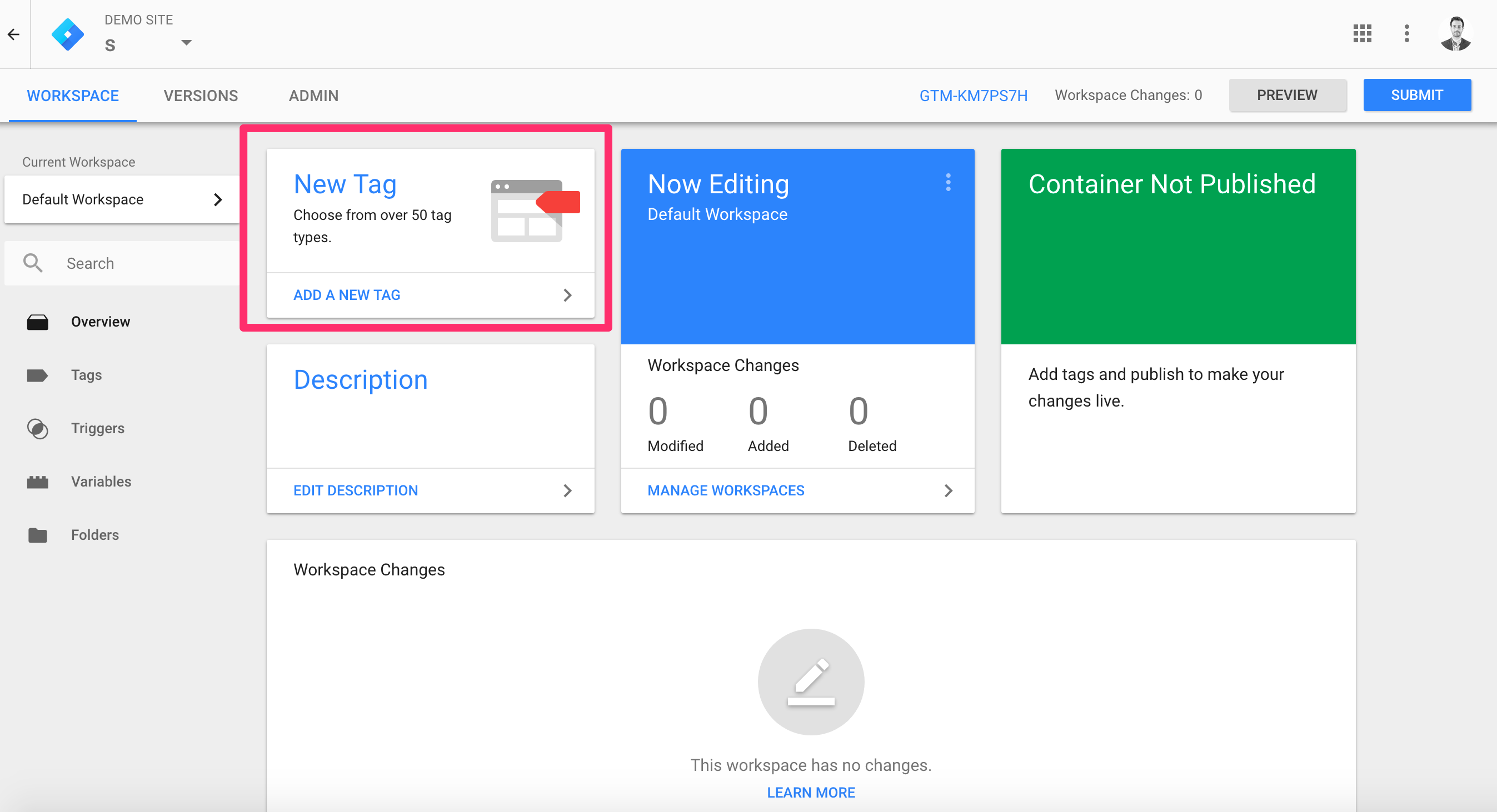Viewport: 1497px width, 812px height.
Task: Open the Folders section in the sidebar
Action: pyautogui.click(x=94, y=535)
